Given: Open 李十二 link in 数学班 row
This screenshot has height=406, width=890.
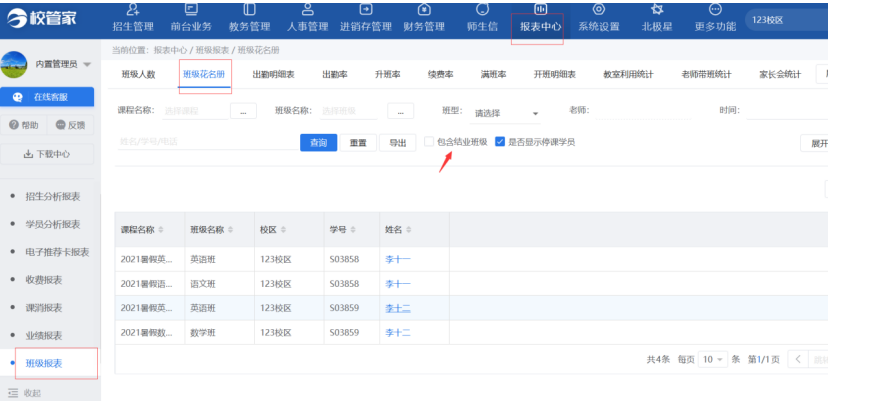Looking at the screenshot, I should pyautogui.click(x=398, y=333).
